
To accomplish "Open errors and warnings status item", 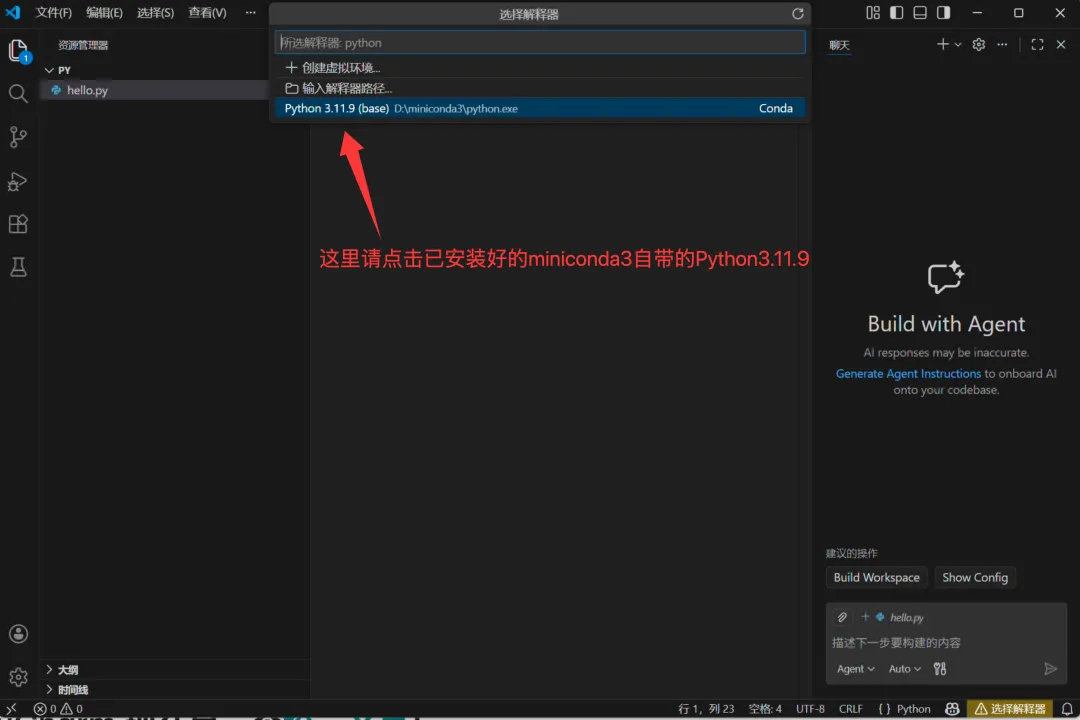I will (58, 708).
